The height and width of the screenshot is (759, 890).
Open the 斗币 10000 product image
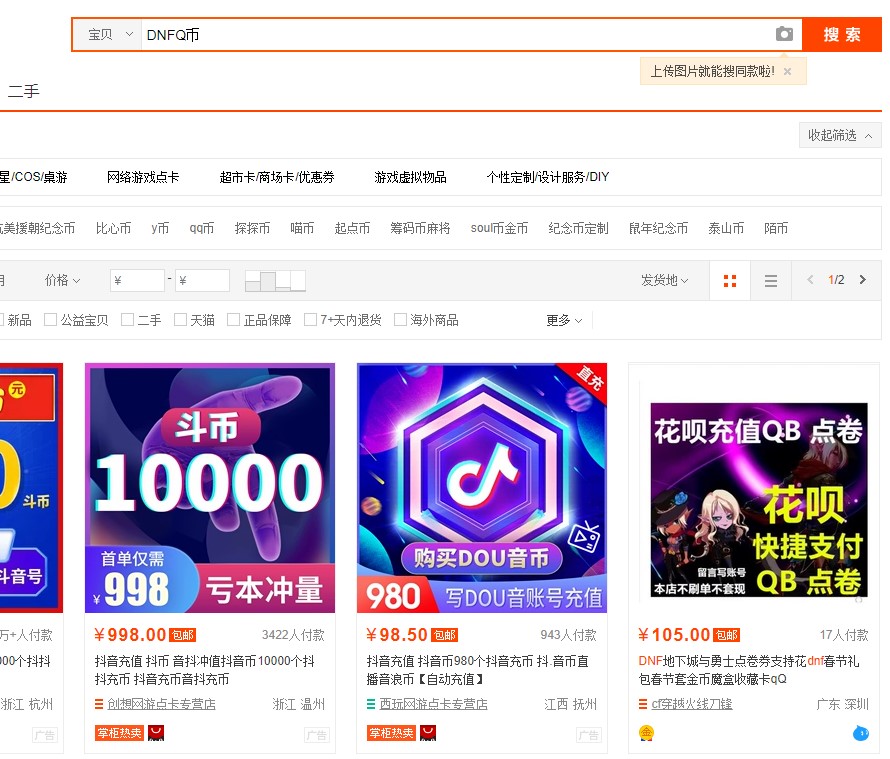[210, 488]
